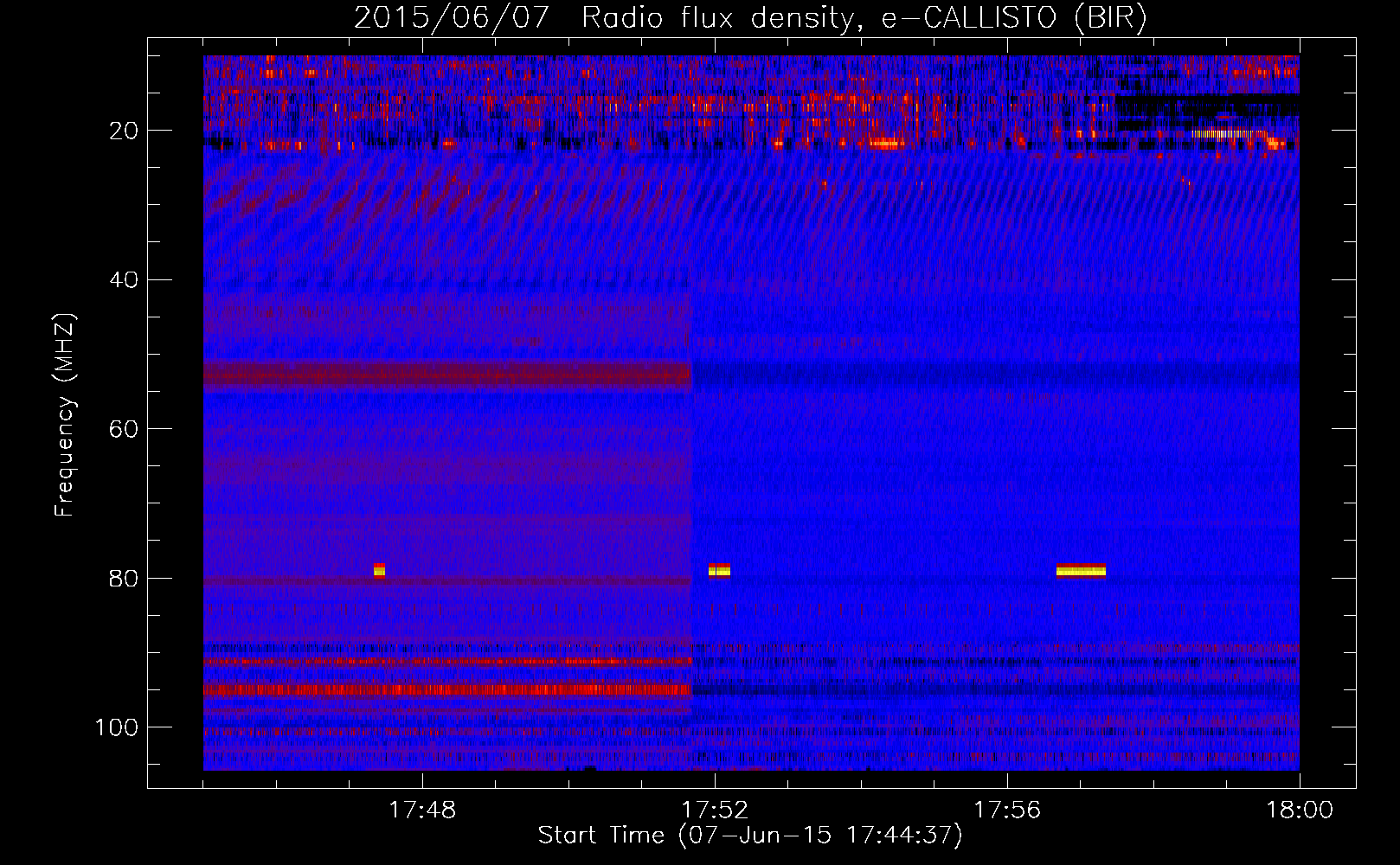Click the 17:56 time tick label
Screen dimensions: 1400x865
click(x=1007, y=811)
